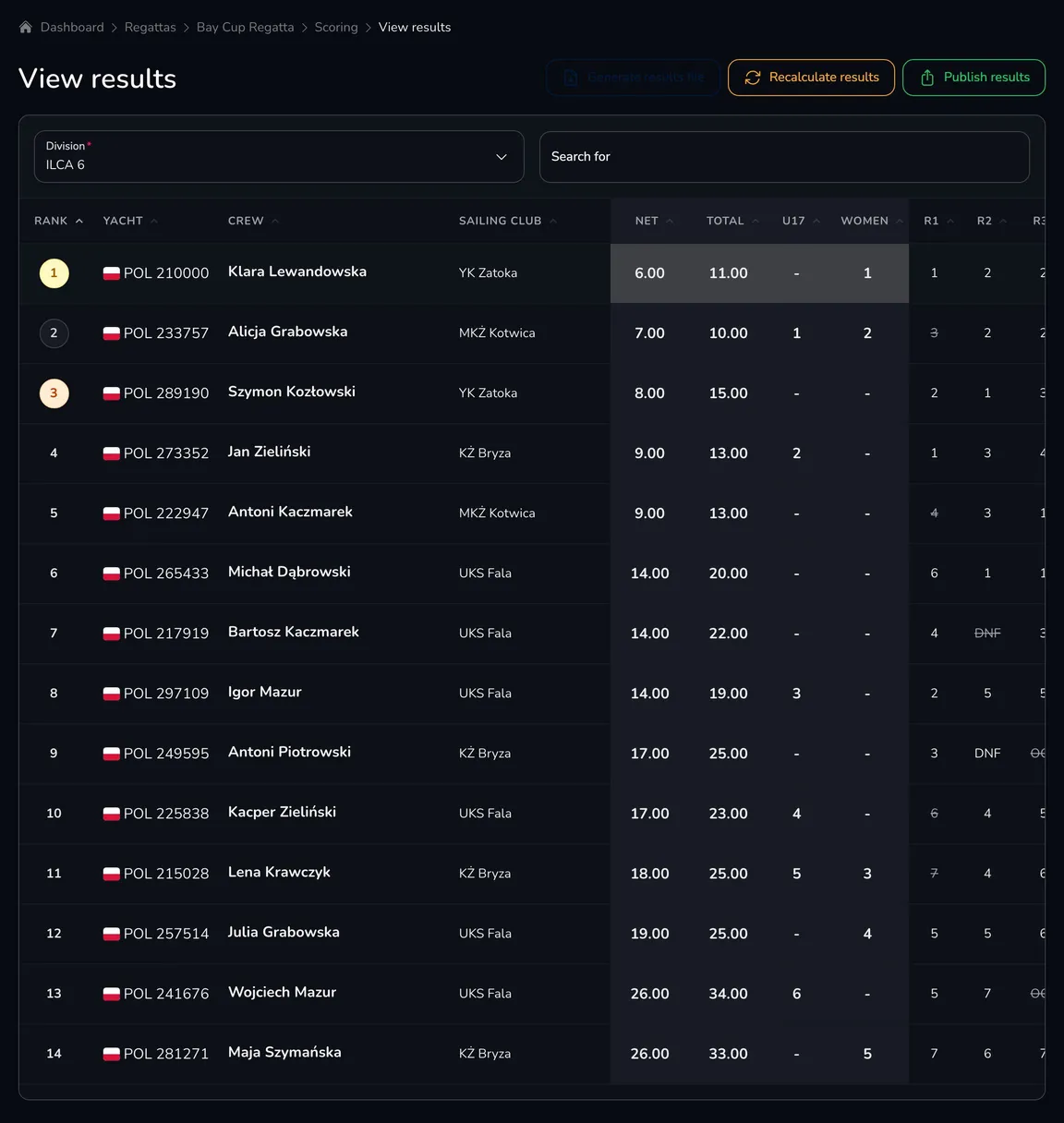This screenshot has height=1123, width=1064.
Task: Select crew name Lena Krawczyk
Action: (280, 872)
